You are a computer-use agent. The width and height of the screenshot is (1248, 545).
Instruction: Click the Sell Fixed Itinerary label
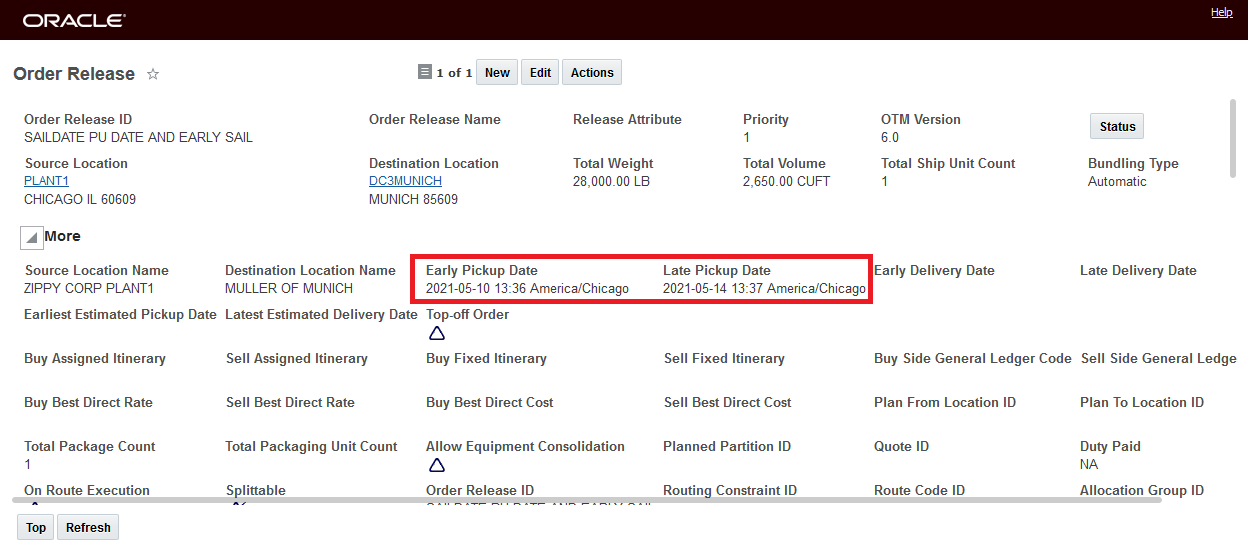point(724,358)
